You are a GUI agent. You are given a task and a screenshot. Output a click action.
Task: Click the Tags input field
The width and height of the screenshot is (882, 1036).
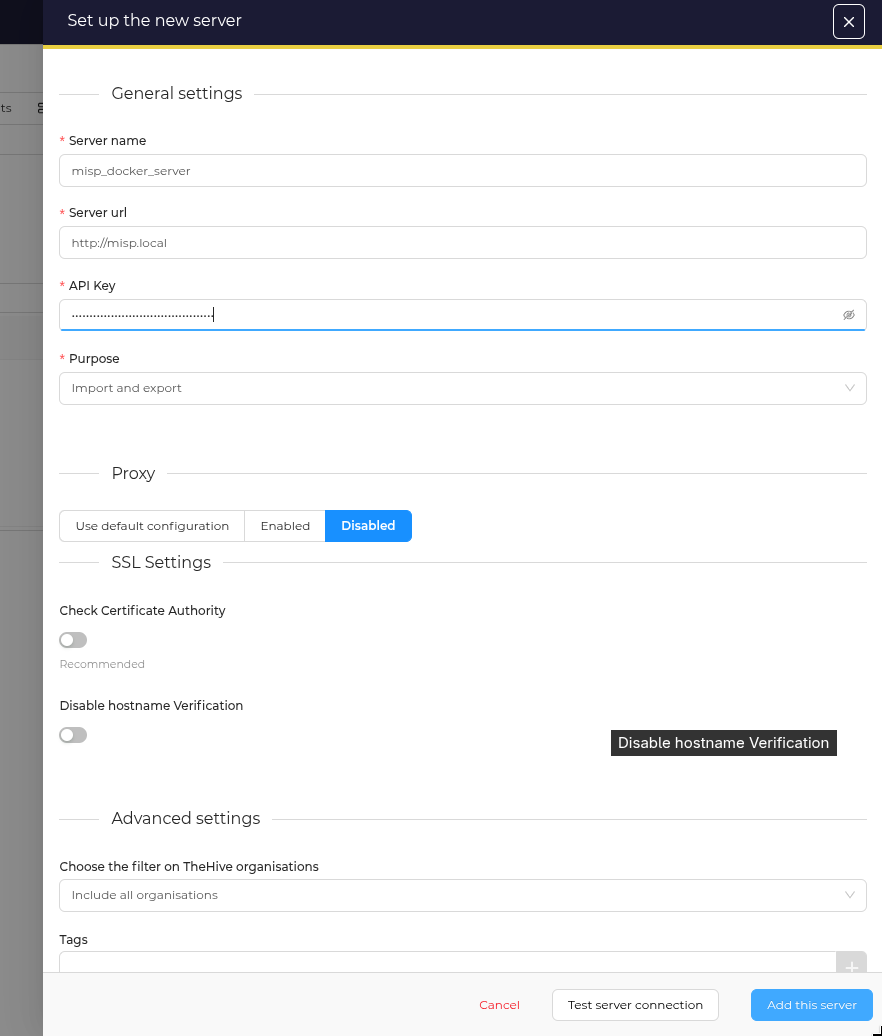[448, 962]
